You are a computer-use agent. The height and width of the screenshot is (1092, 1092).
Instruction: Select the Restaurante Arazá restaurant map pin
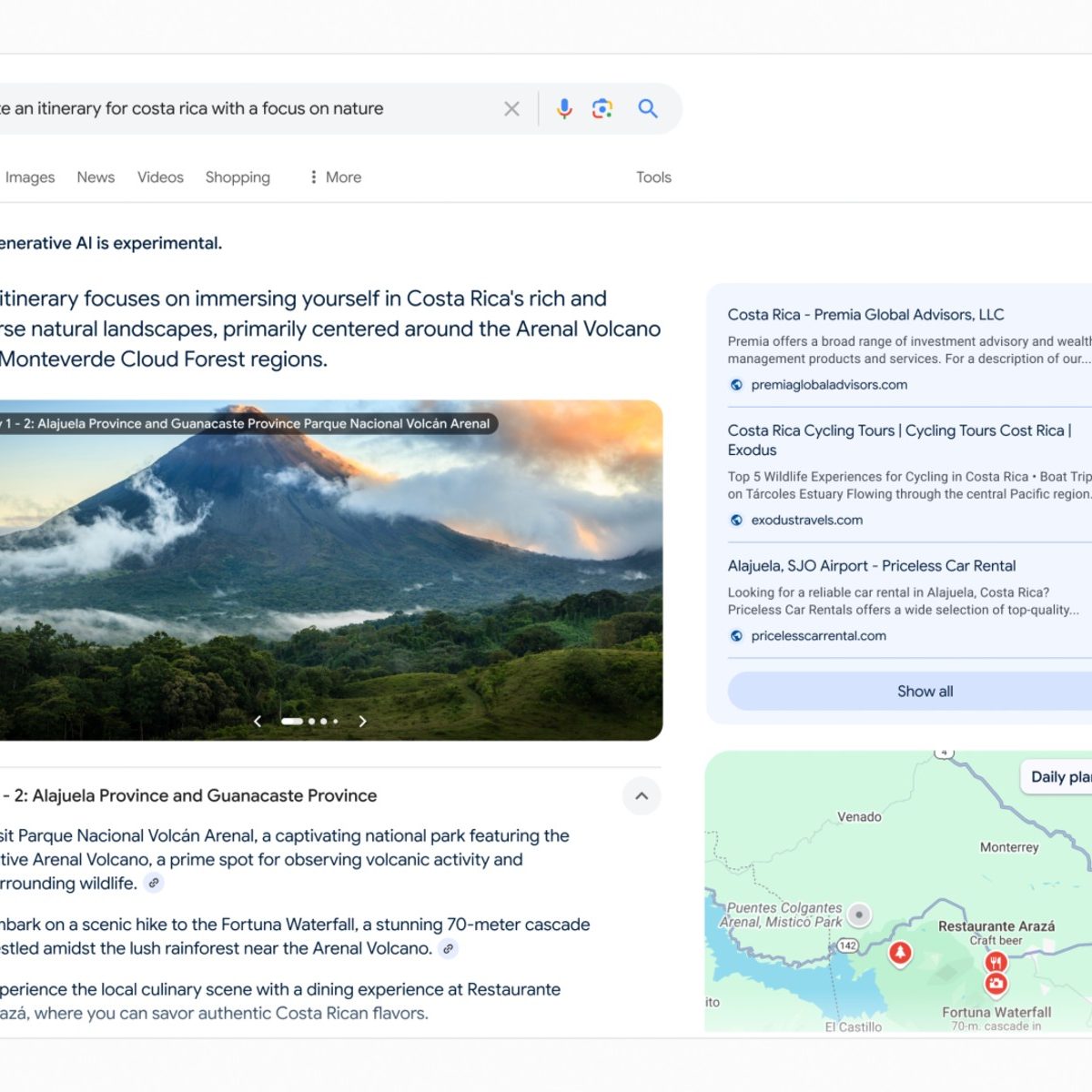coord(996,962)
